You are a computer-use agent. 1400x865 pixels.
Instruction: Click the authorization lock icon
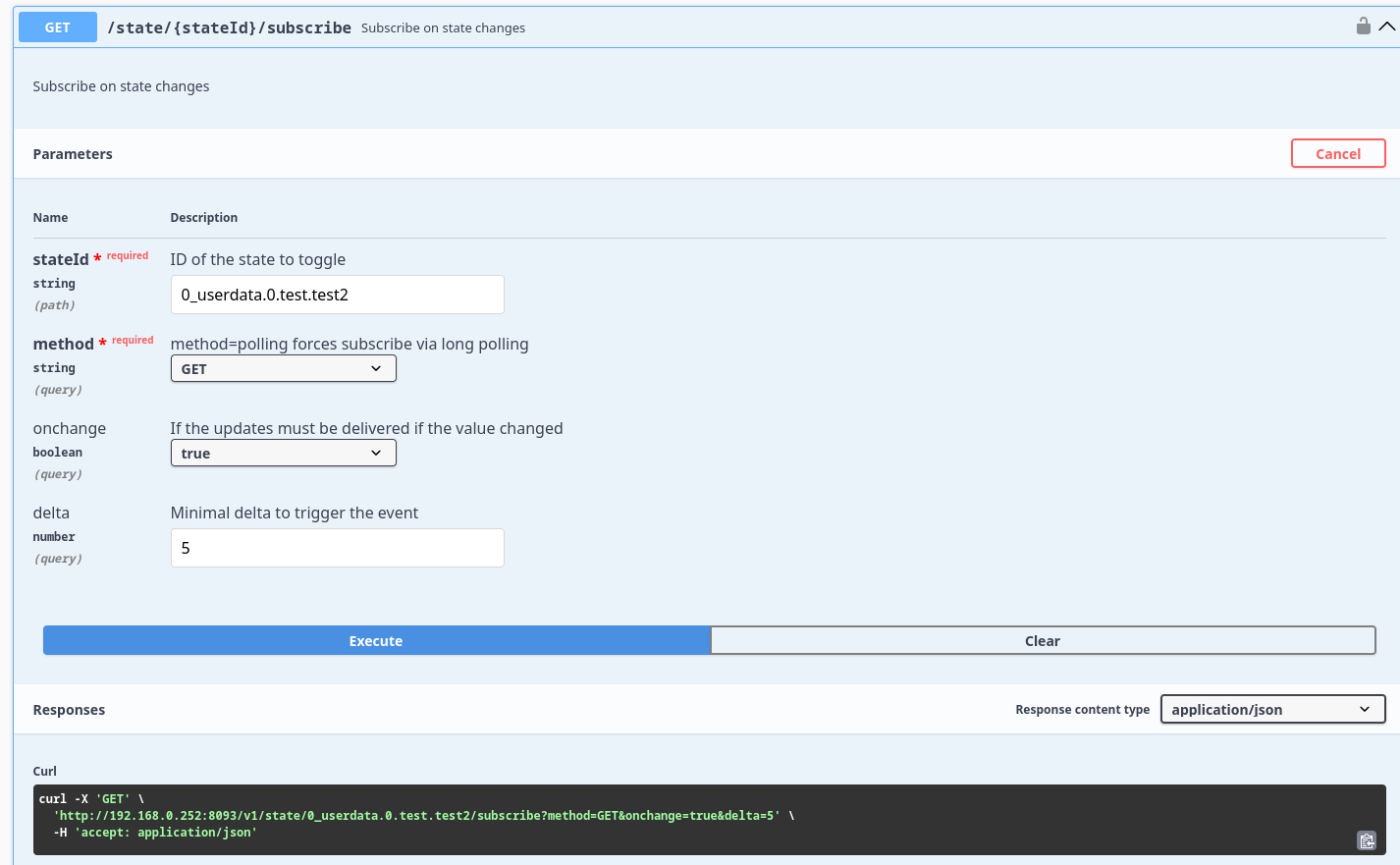point(1363,27)
